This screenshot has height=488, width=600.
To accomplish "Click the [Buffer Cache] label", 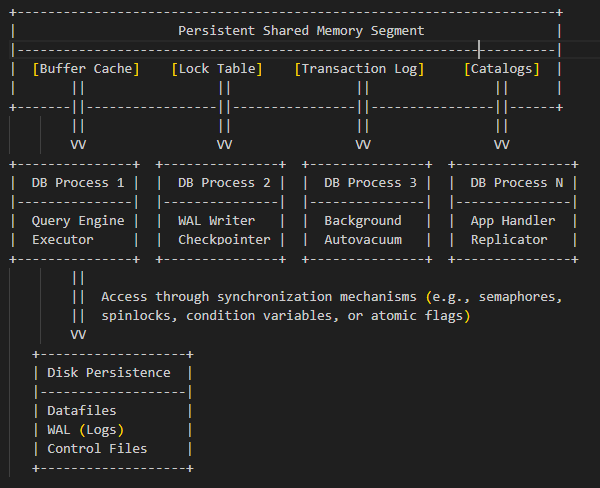I will click(86, 69).
